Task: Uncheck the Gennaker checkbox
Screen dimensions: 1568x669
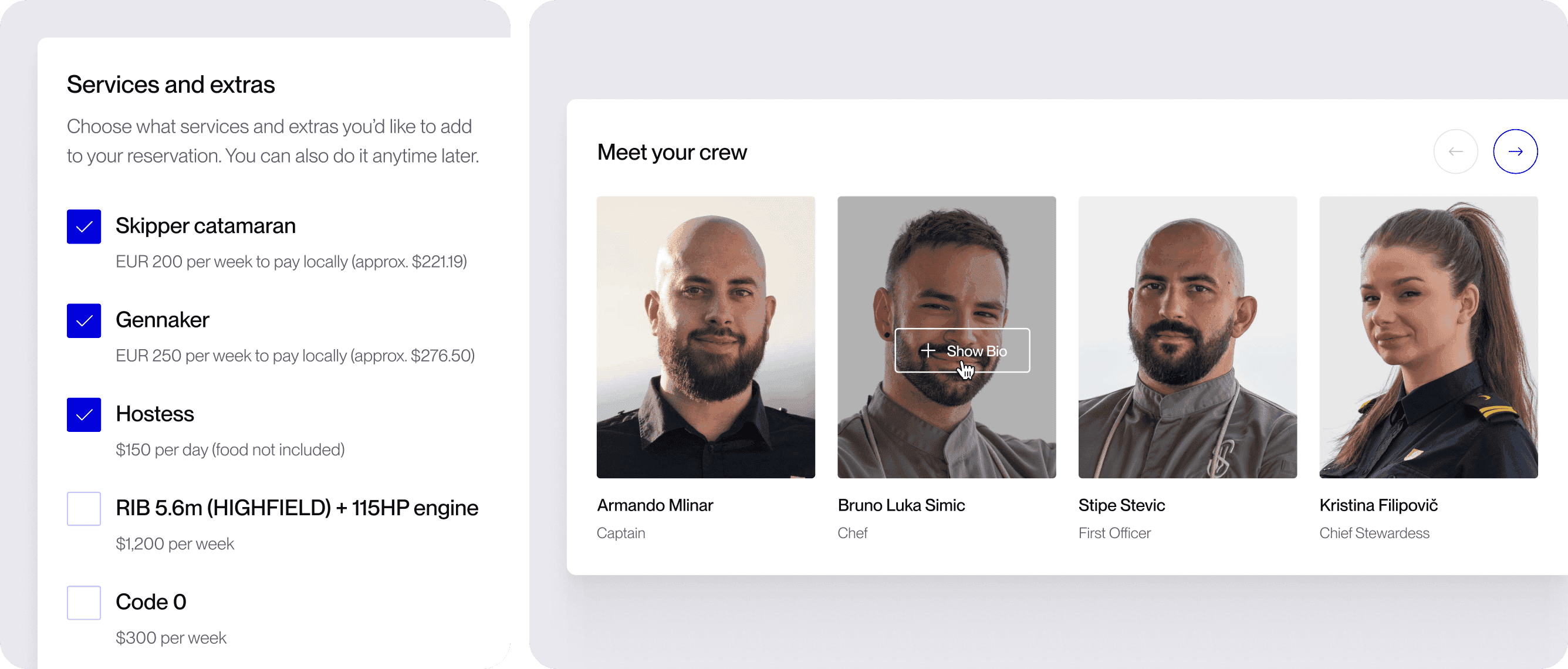Action: point(84,321)
